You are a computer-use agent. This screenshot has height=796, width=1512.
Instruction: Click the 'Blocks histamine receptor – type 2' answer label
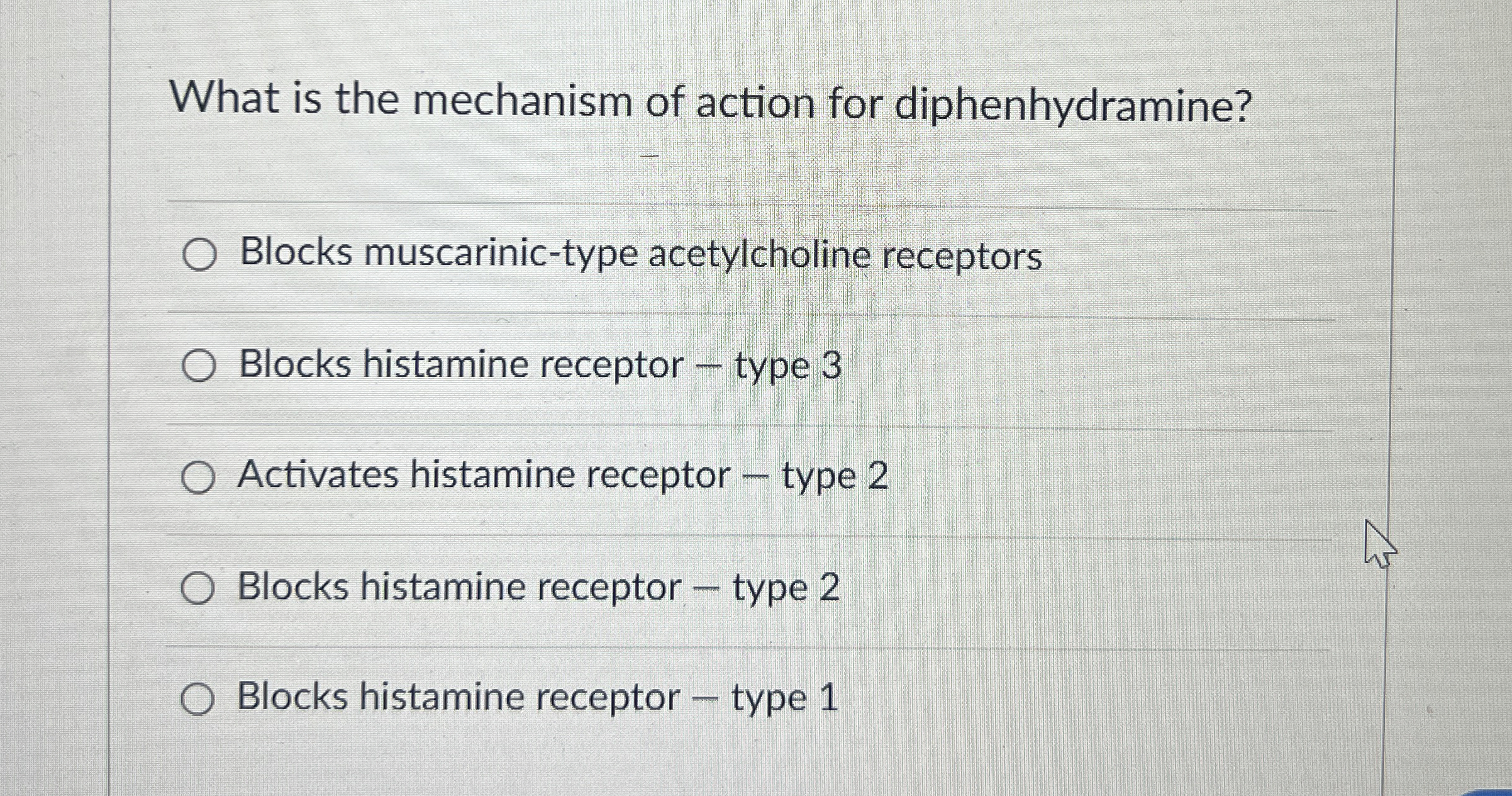pos(538,587)
